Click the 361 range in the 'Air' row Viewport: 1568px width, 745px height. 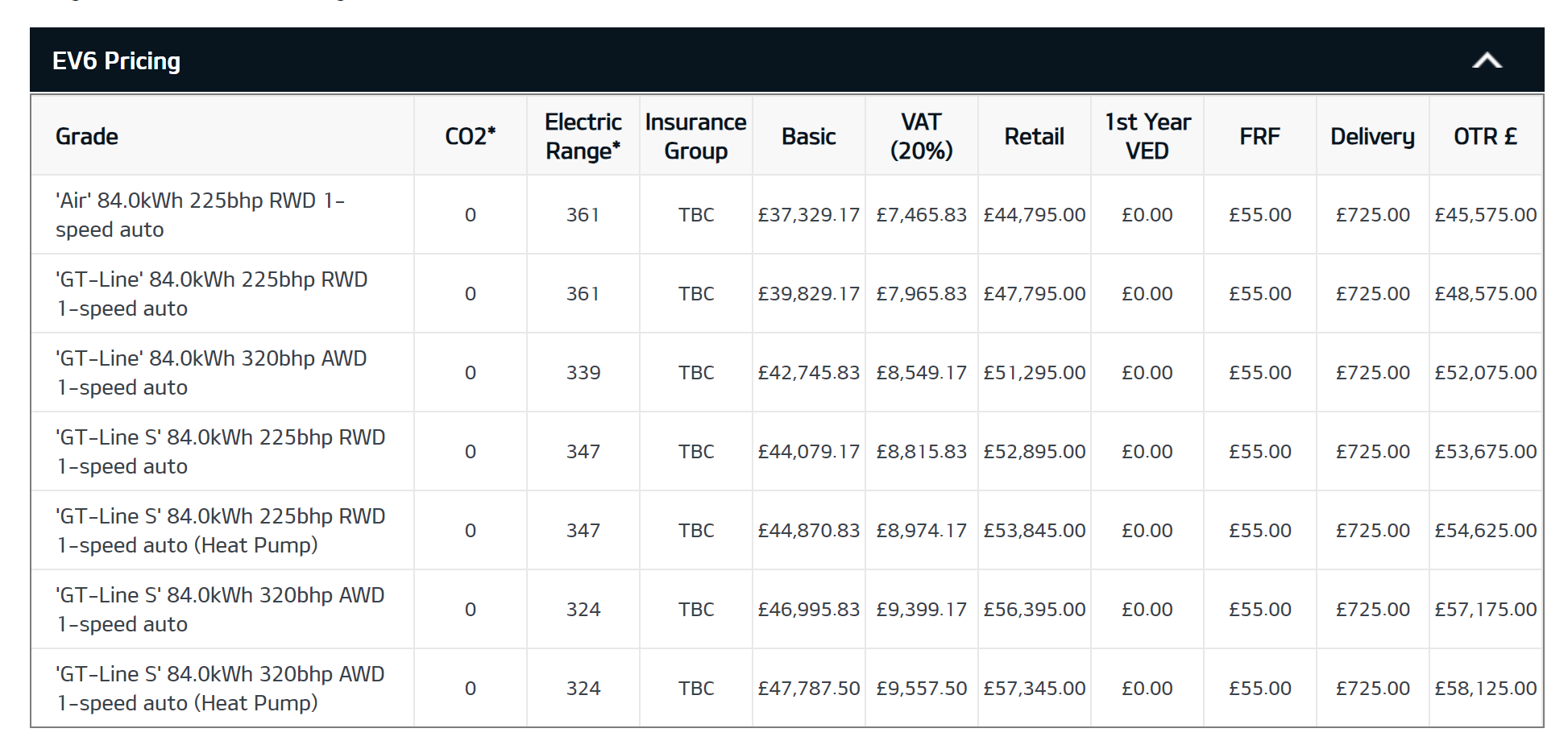pos(583,215)
